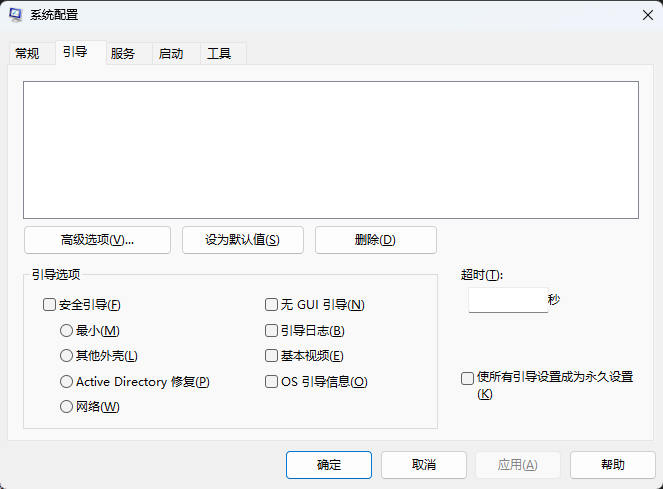Open 高级选项(V)... dialog

click(97, 240)
